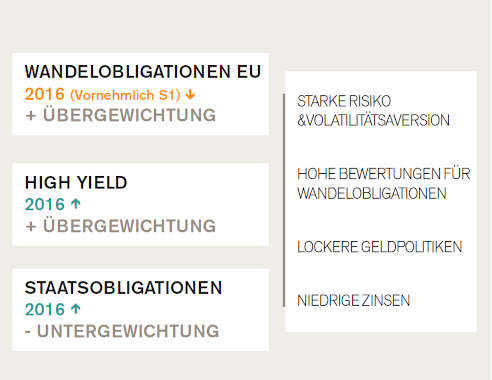
Task: Select the Staatsobligationen heading
Action: [123, 288]
